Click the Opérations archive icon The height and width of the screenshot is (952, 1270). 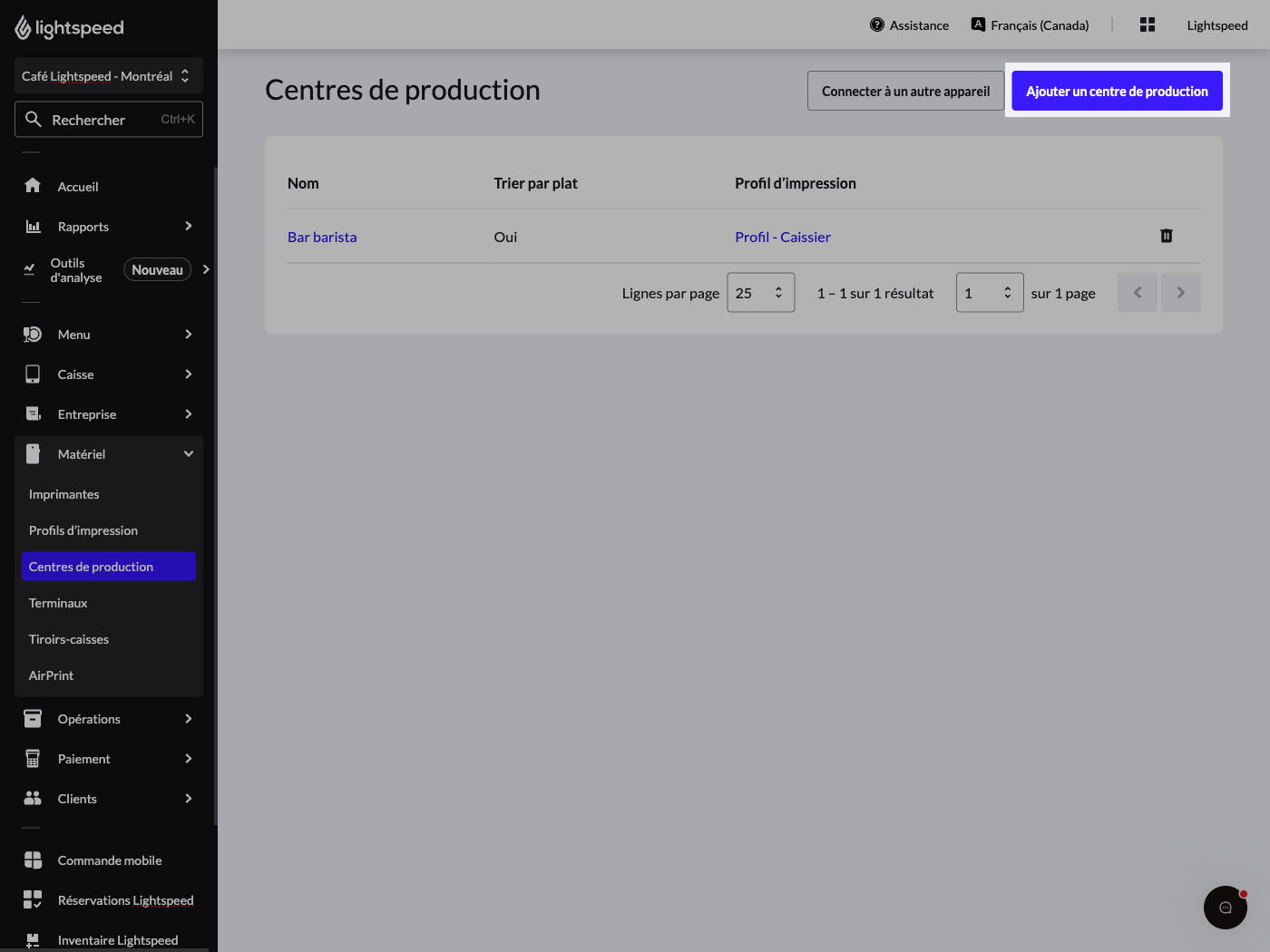pyautogui.click(x=33, y=719)
